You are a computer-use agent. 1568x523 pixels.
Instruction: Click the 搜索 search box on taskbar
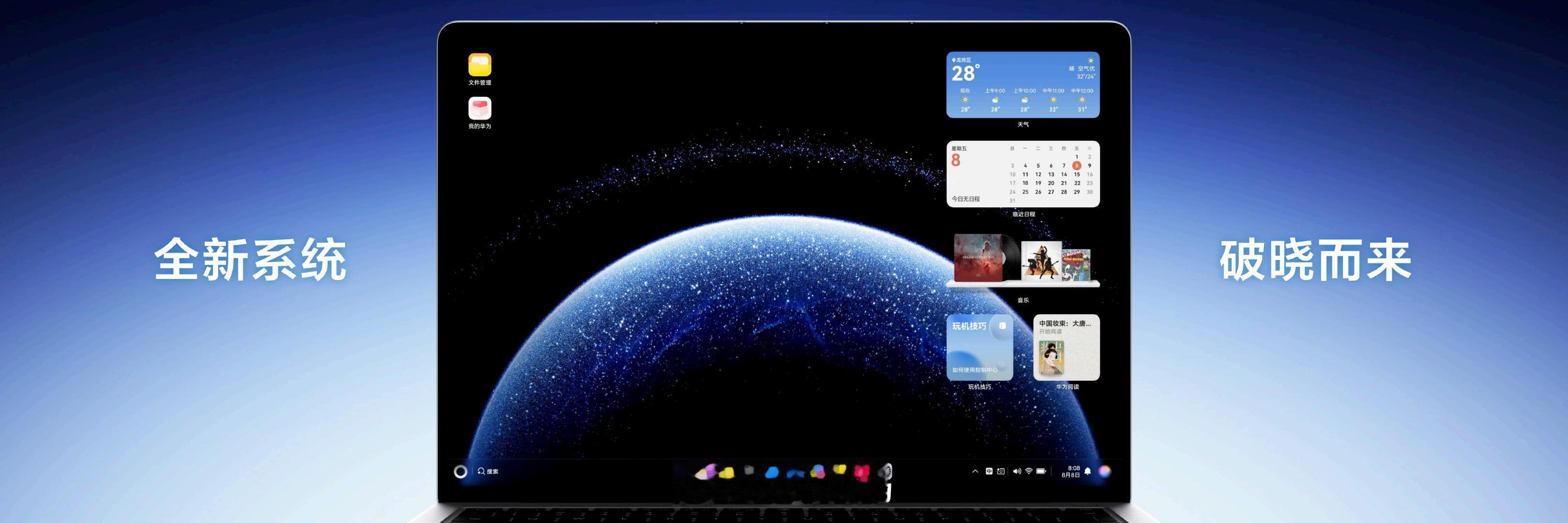click(488, 471)
